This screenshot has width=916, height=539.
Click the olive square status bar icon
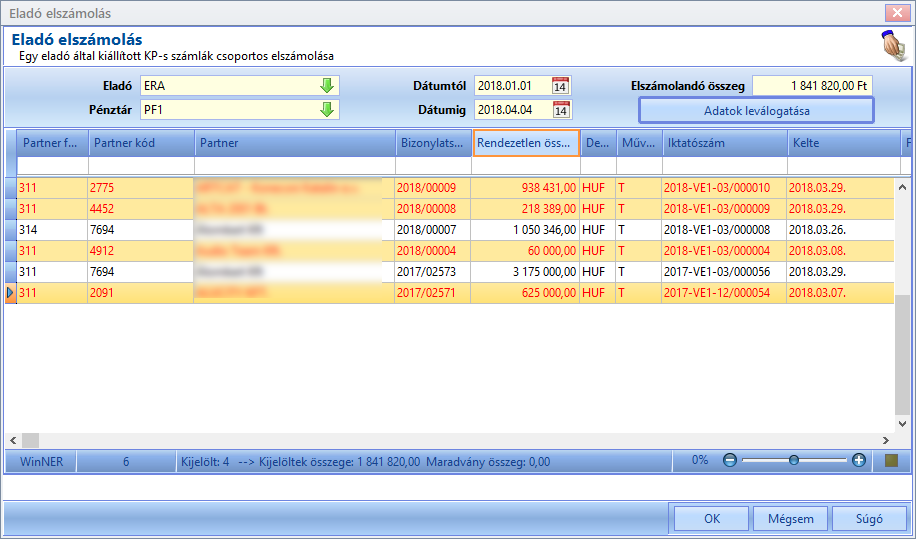tap(891, 461)
